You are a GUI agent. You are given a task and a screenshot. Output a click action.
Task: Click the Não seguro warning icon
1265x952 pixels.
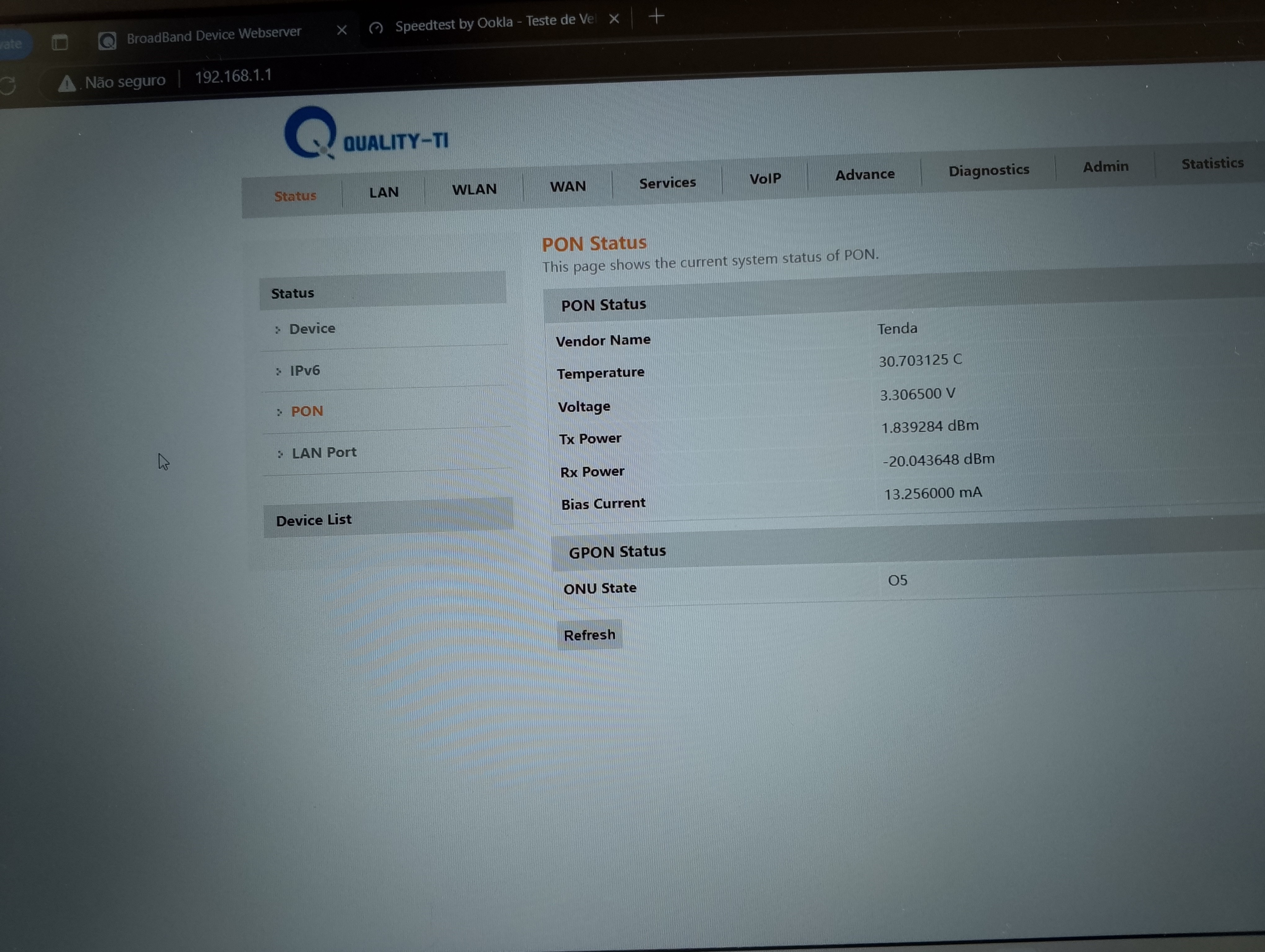[67, 84]
